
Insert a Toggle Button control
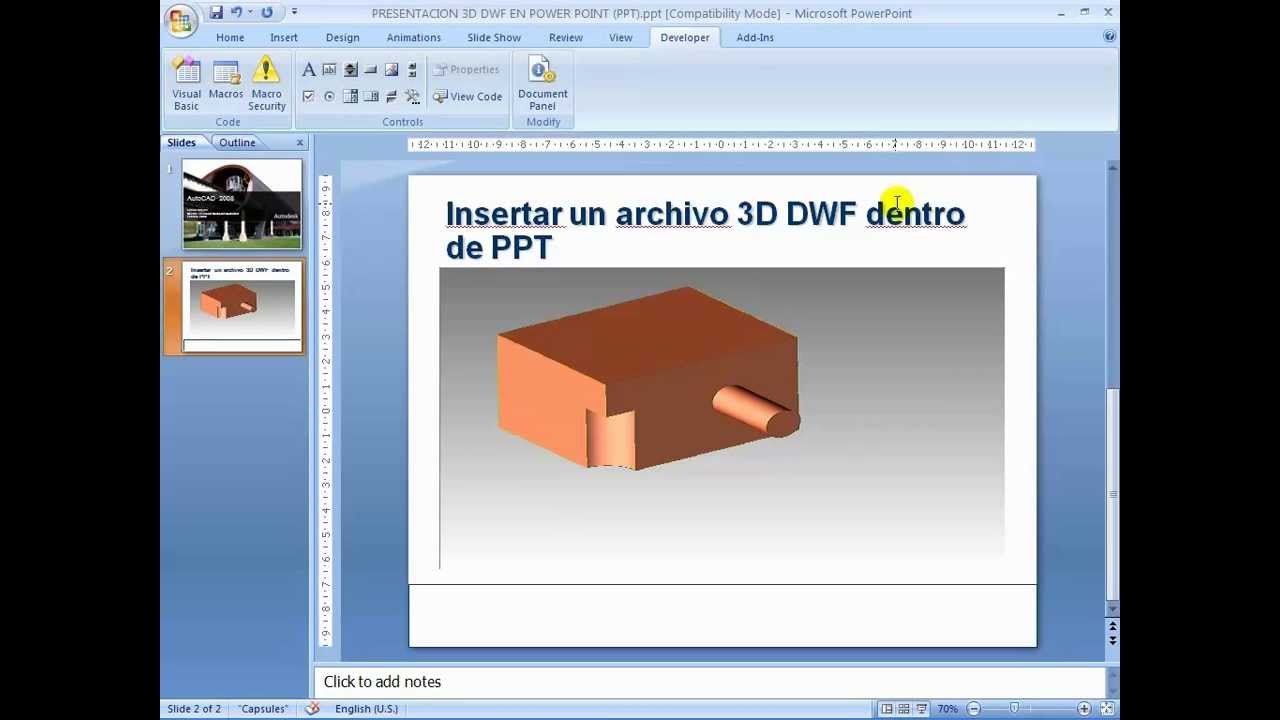click(x=392, y=97)
